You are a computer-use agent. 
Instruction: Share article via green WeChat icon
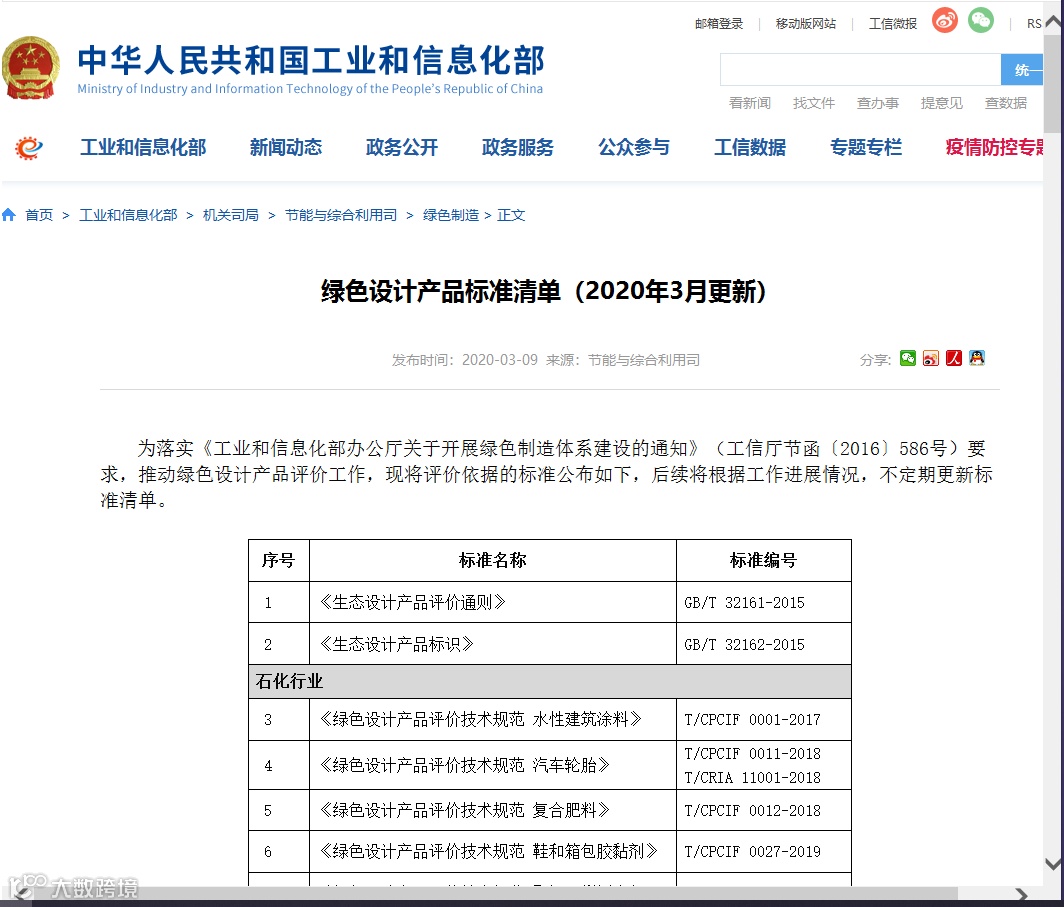pos(908,358)
